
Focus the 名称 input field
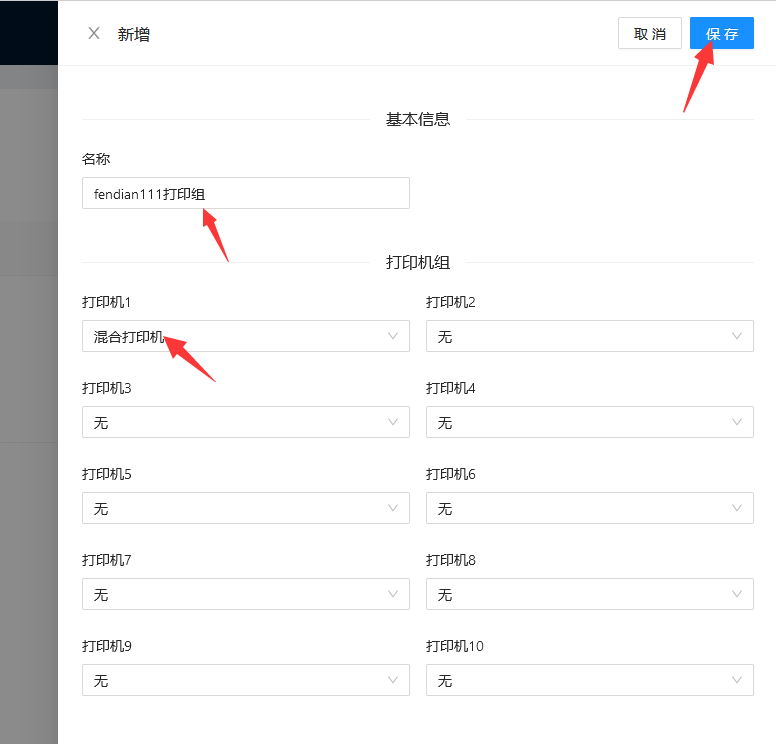(x=245, y=193)
